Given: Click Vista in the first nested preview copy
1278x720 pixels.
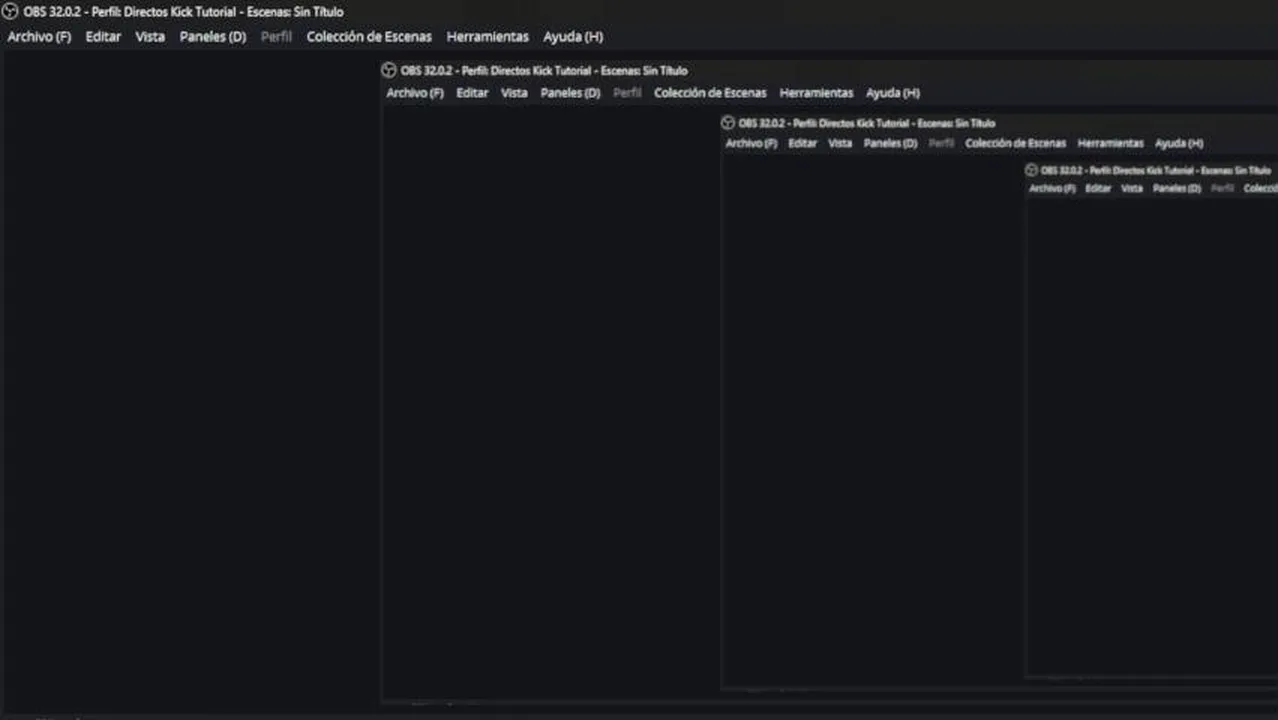Looking at the screenshot, I should (x=514, y=93).
